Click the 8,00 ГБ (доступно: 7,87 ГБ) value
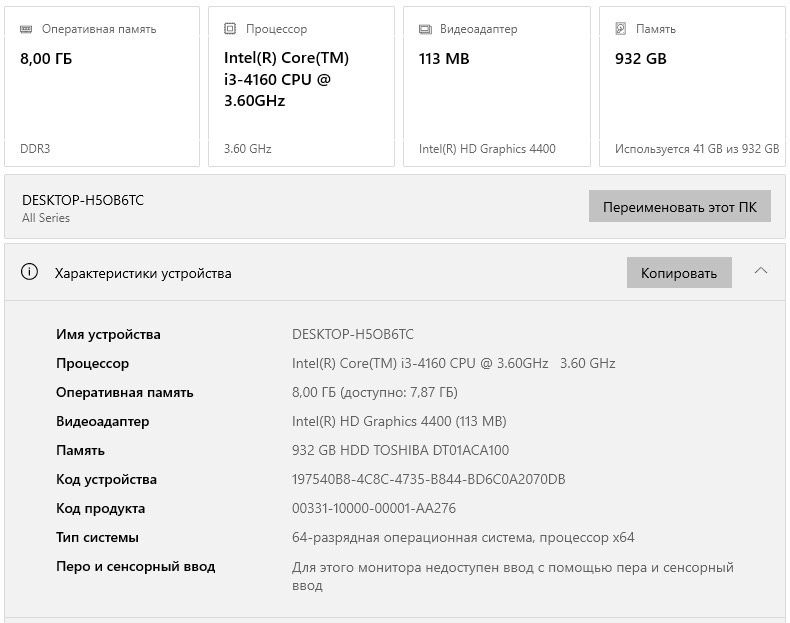The image size is (790, 623). pos(375,392)
